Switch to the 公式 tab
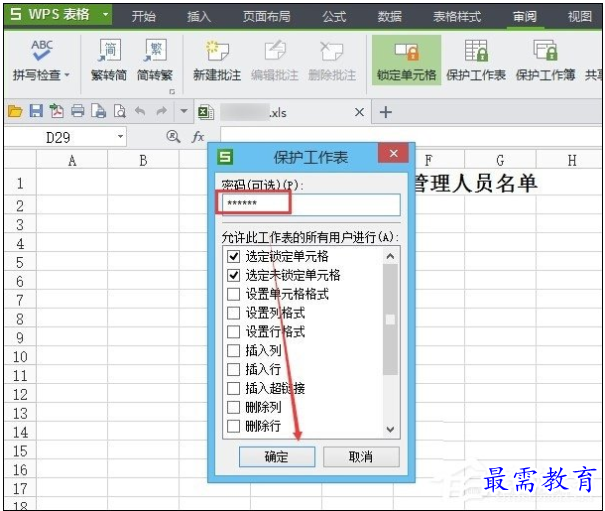 pyautogui.click(x=334, y=16)
